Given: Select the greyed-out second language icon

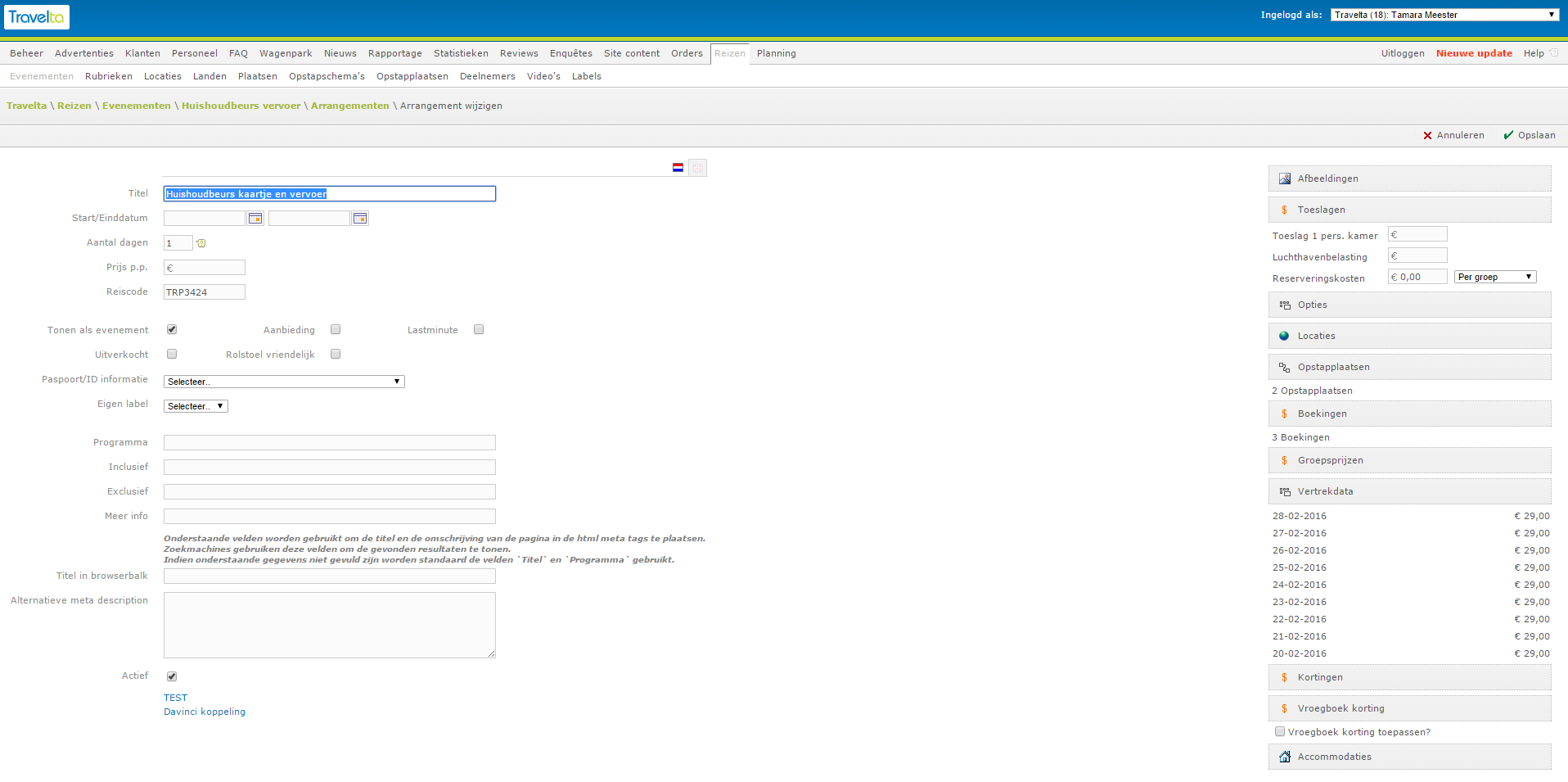Looking at the screenshot, I should (x=697, y=168).
